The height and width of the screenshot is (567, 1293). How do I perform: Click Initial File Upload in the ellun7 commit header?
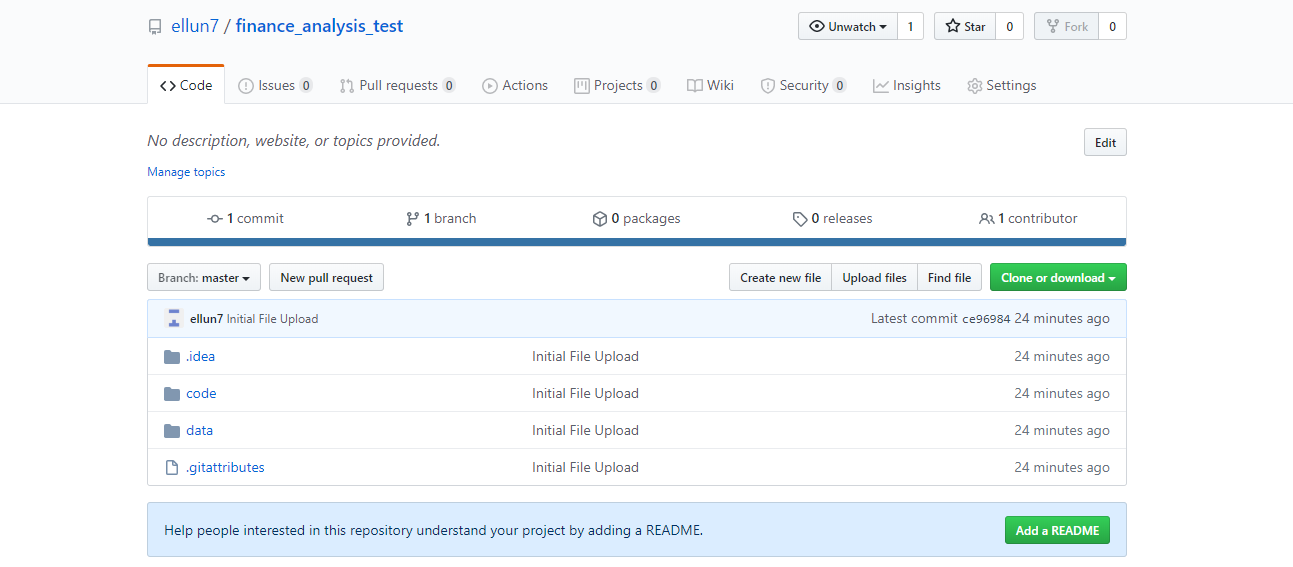click(x=272, y=319)
